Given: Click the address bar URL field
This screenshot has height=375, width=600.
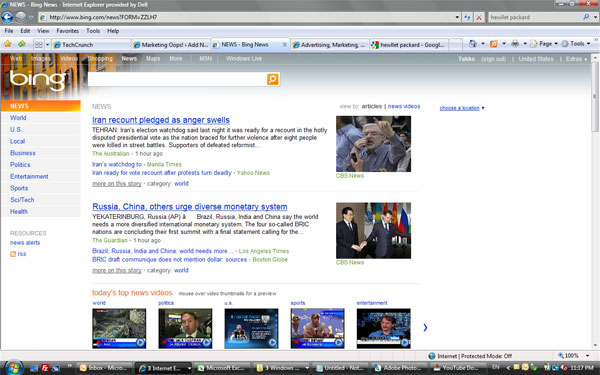Looking at the screenshot, I should pos(247,17).
